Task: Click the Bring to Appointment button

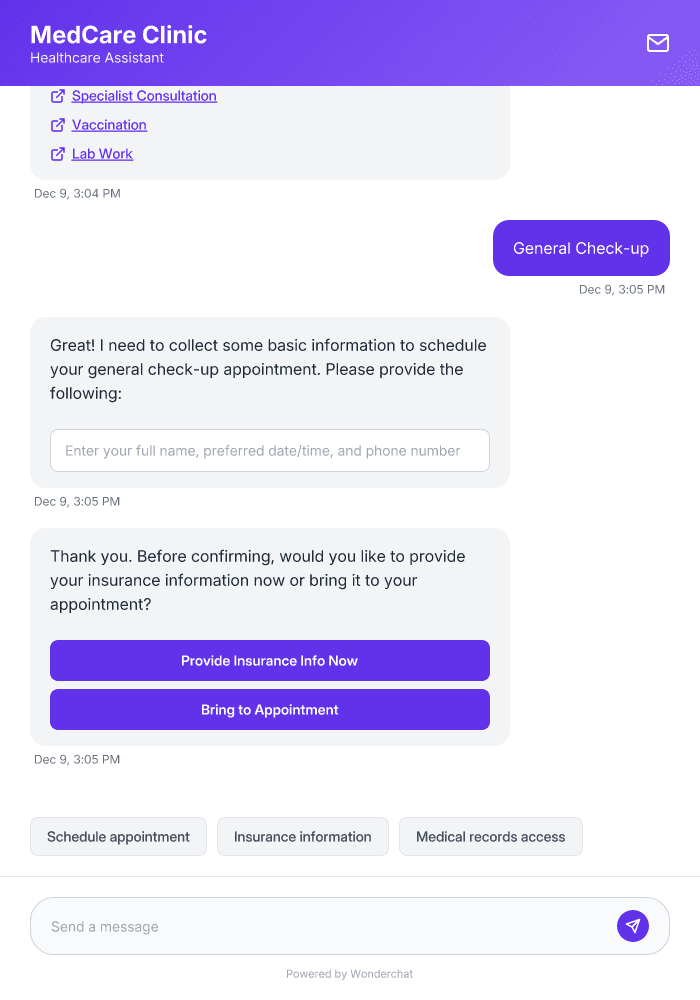Action: click(269, 709)
